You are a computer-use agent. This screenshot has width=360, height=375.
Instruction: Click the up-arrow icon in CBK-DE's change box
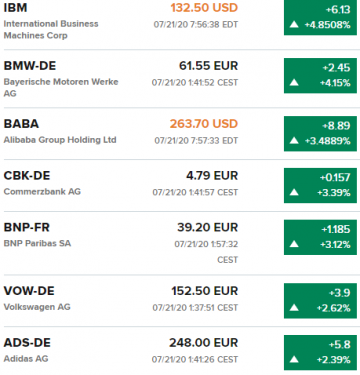pos(294,192)
